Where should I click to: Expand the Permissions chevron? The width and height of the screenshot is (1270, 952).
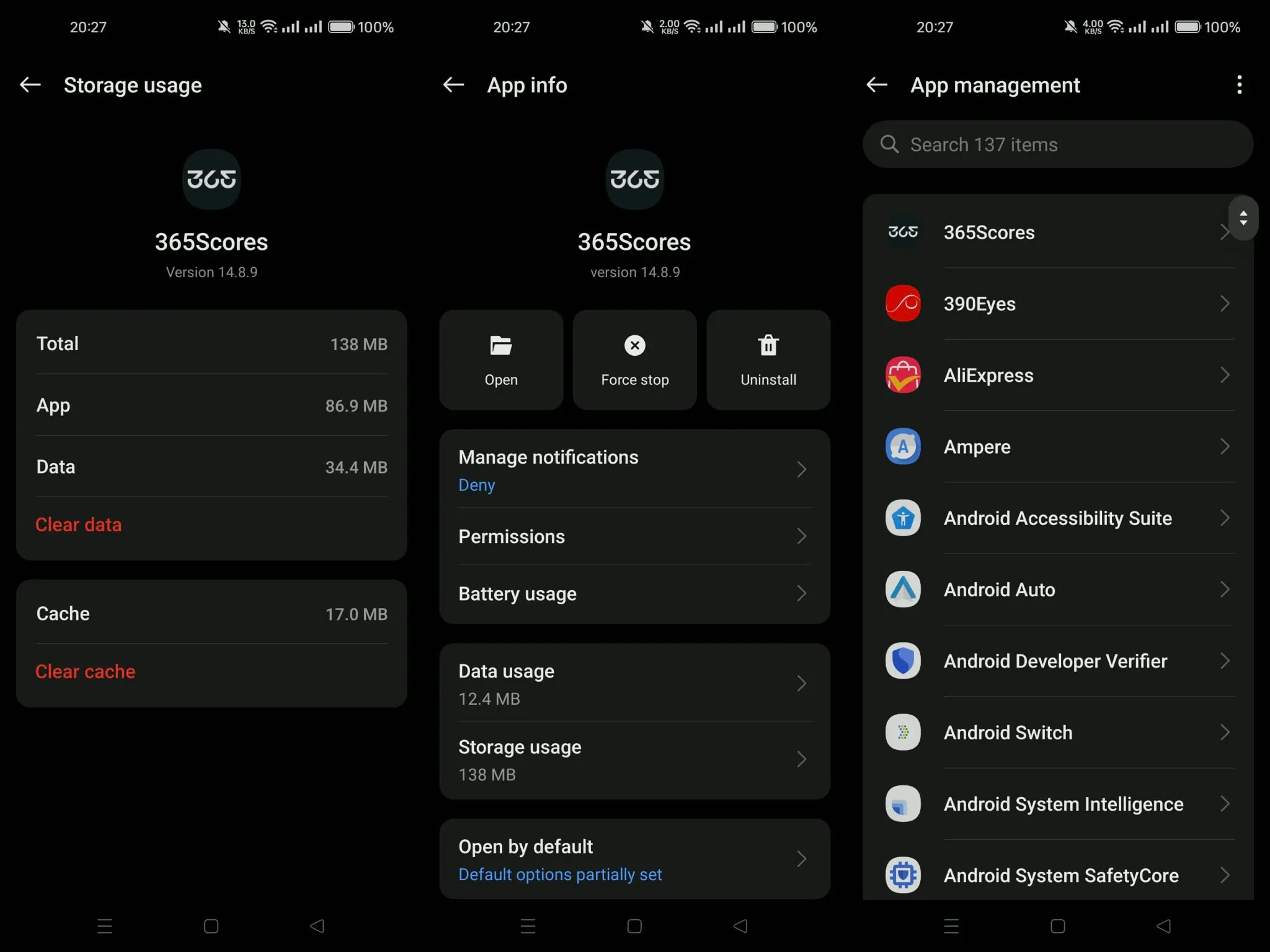[801, 536]
